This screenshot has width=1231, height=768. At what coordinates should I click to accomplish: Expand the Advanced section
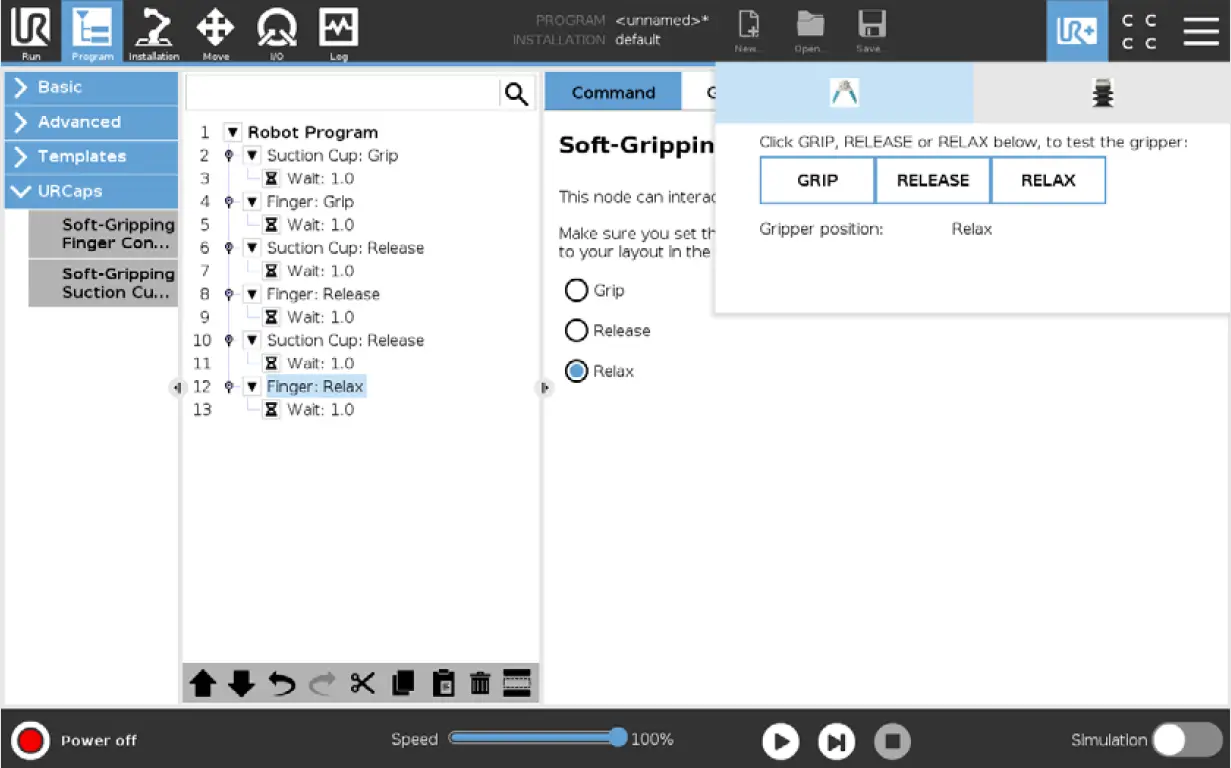coord(91,122)
